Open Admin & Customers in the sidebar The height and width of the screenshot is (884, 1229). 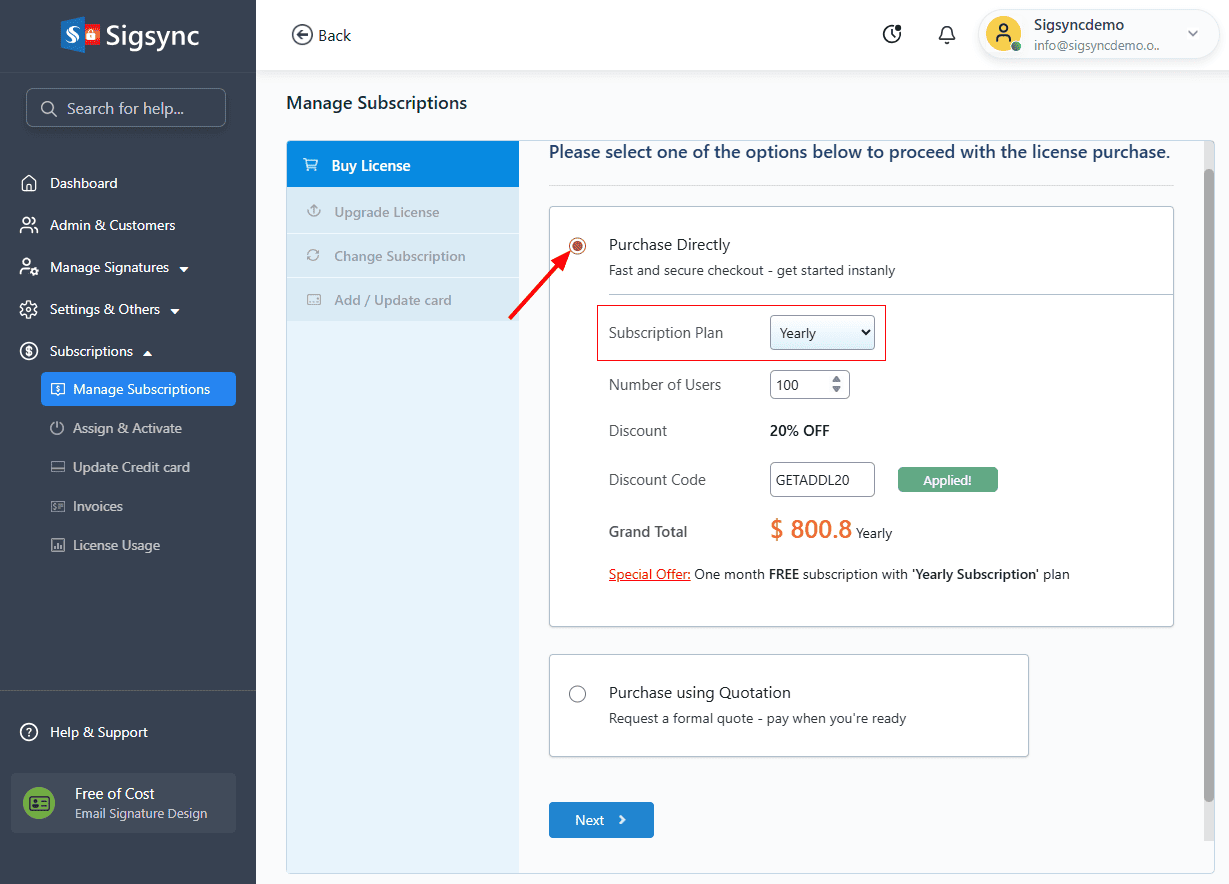112,225
